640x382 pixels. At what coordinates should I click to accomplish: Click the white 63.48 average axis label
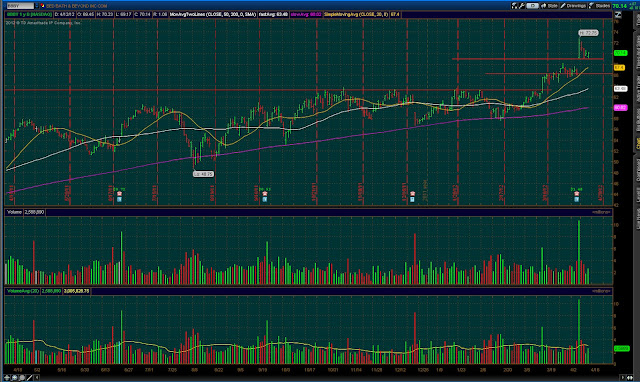[x=620, y=89]
